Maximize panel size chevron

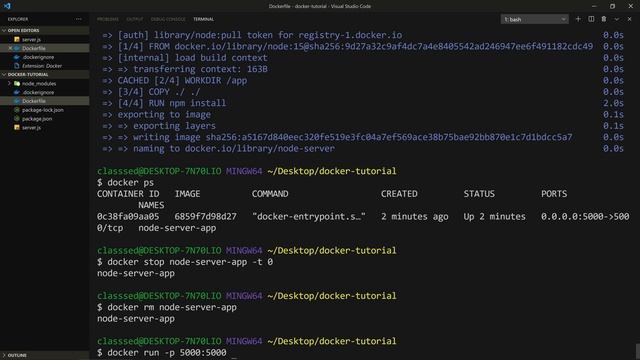pos(617,19)
